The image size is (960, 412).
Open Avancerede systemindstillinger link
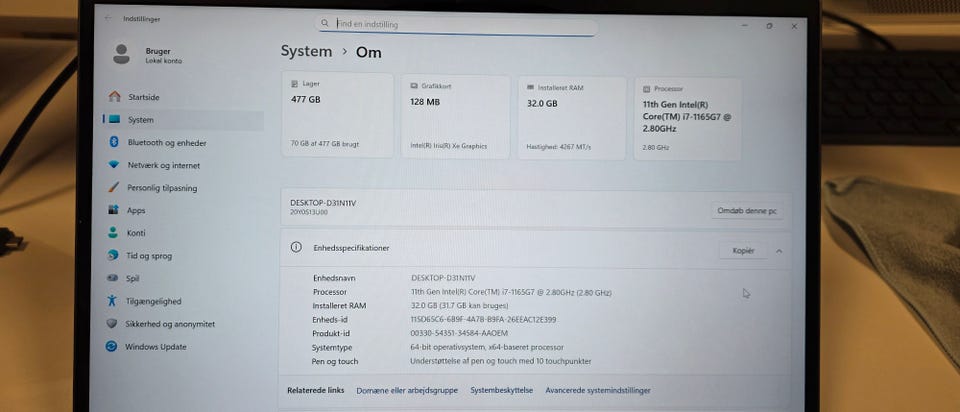point(598,390)
